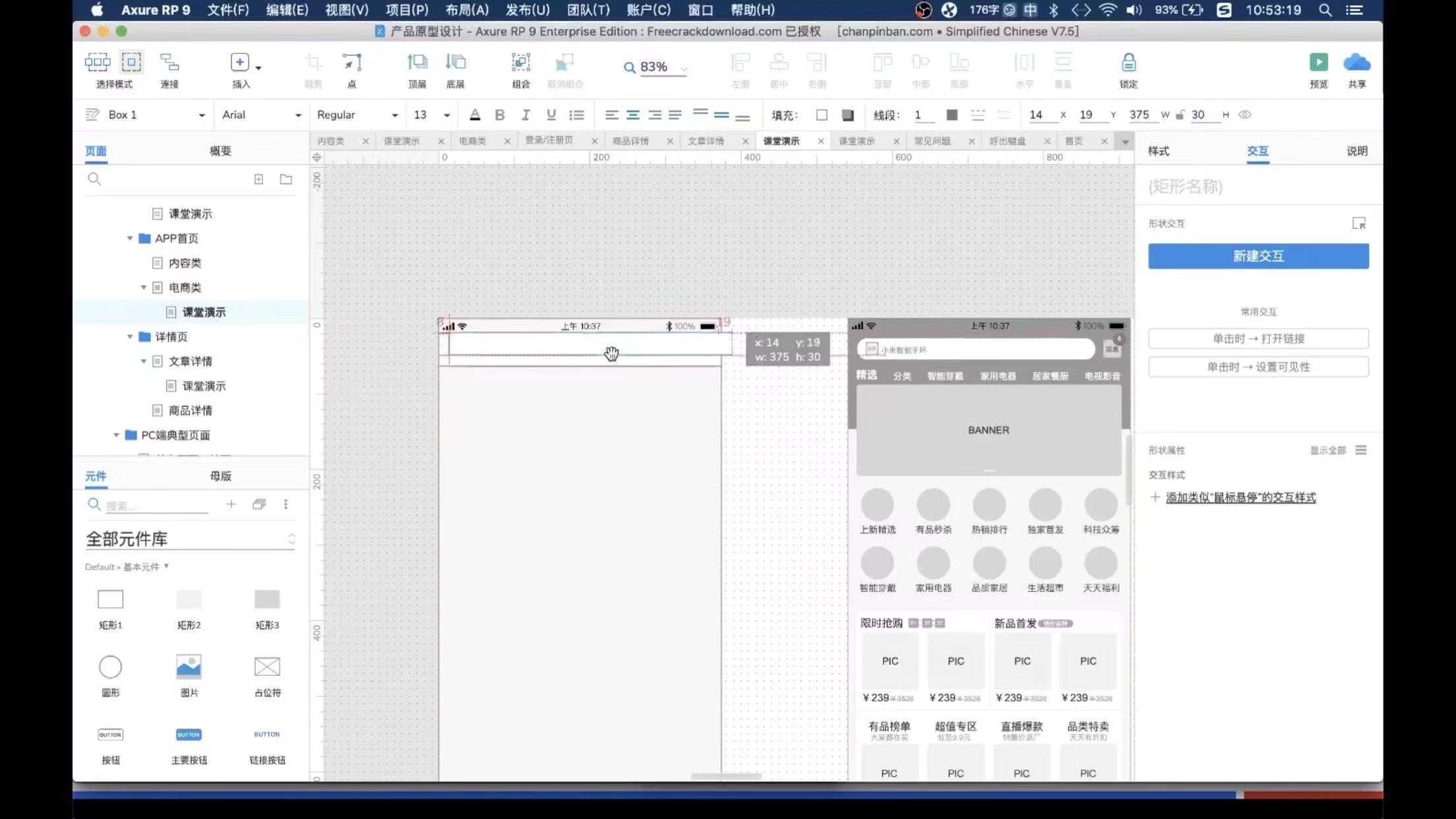Click the Bring to Front (顶层) icon
1456x819 pixels.
417,63
